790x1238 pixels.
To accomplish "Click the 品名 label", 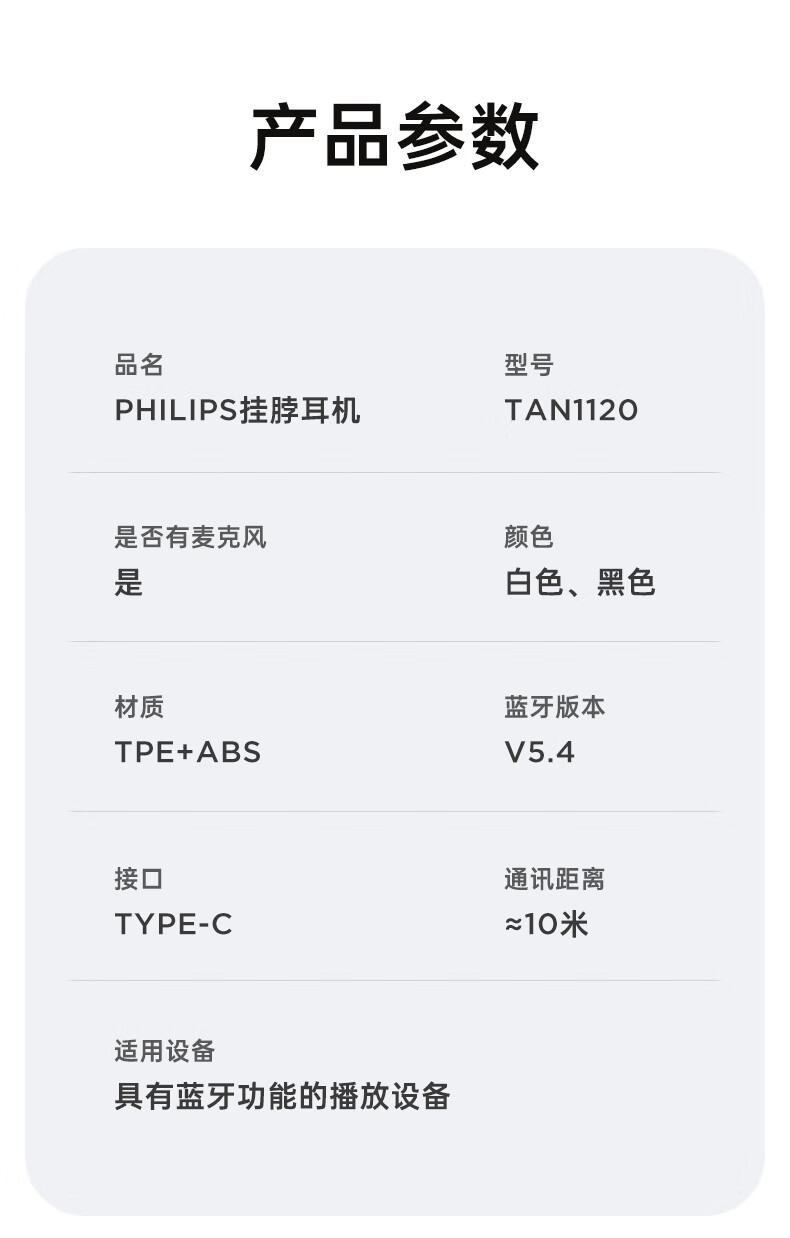I will 139,365.
